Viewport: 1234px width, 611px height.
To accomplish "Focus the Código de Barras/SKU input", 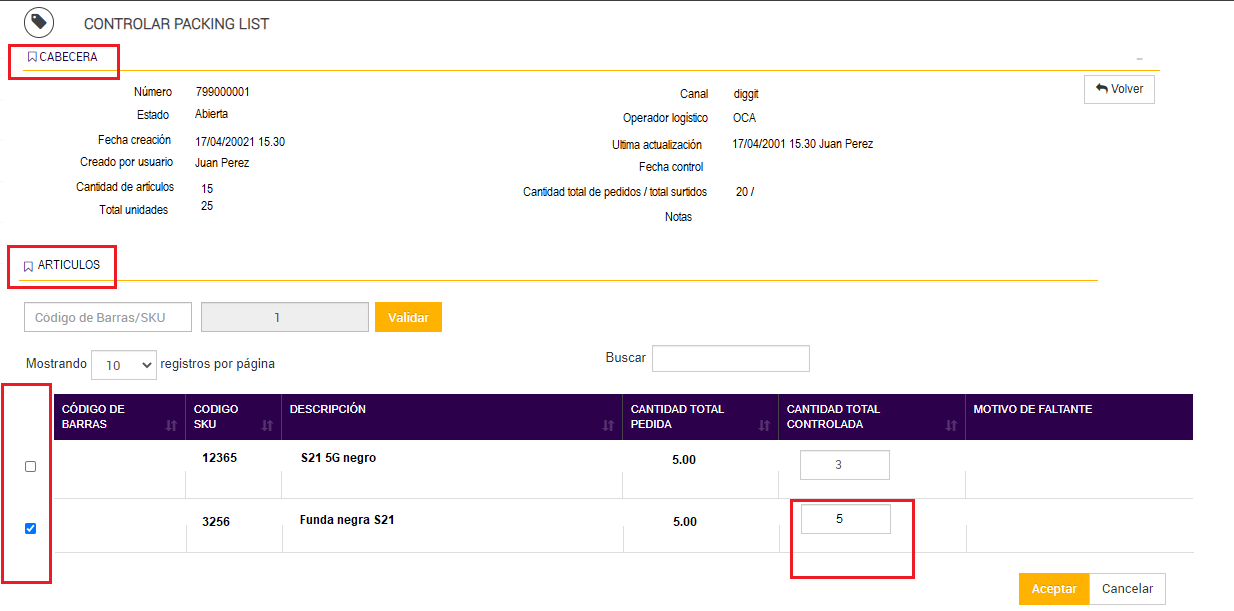I will [108, 317].
